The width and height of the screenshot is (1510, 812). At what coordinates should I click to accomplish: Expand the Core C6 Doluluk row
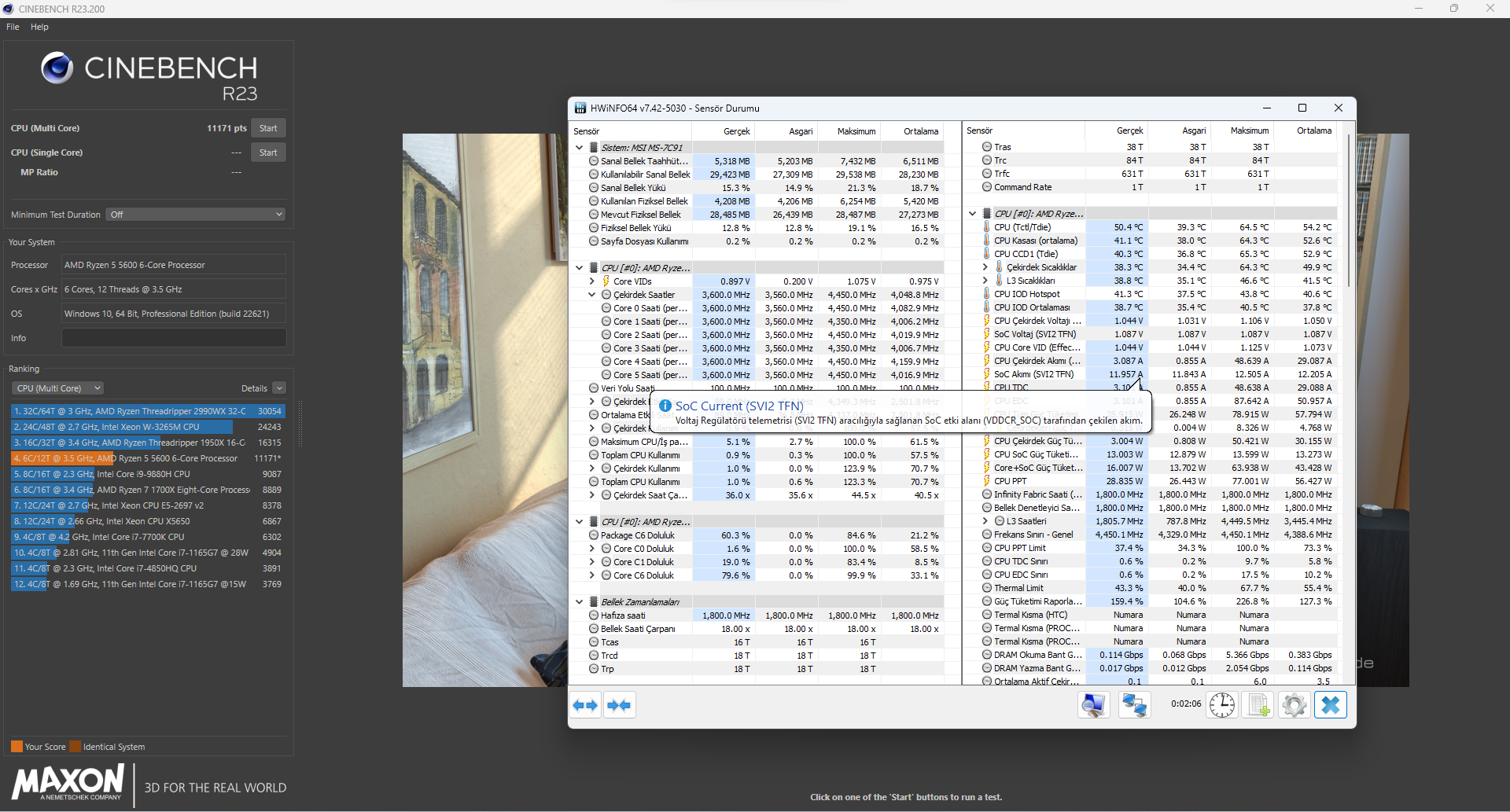coord(592,575)
